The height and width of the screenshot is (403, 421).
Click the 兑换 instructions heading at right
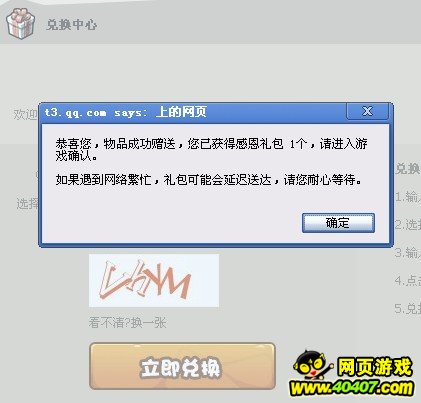(x=408, y=169)
